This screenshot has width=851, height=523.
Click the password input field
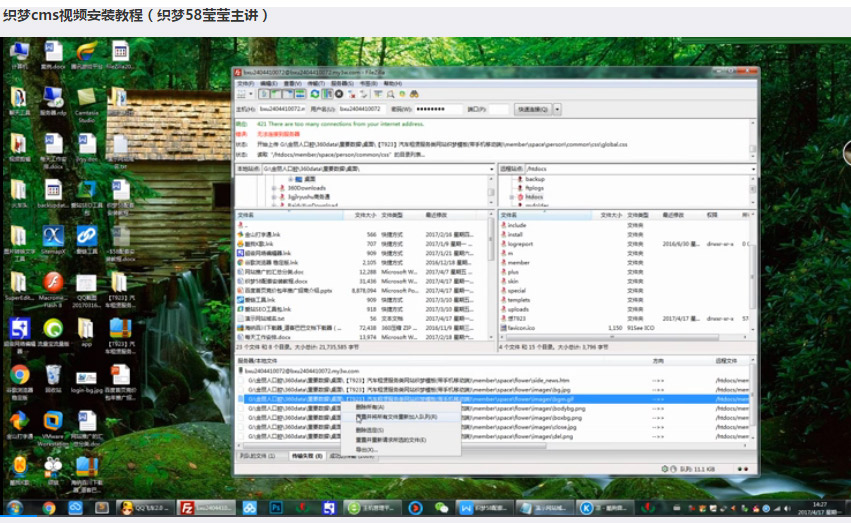pos(438,109)
